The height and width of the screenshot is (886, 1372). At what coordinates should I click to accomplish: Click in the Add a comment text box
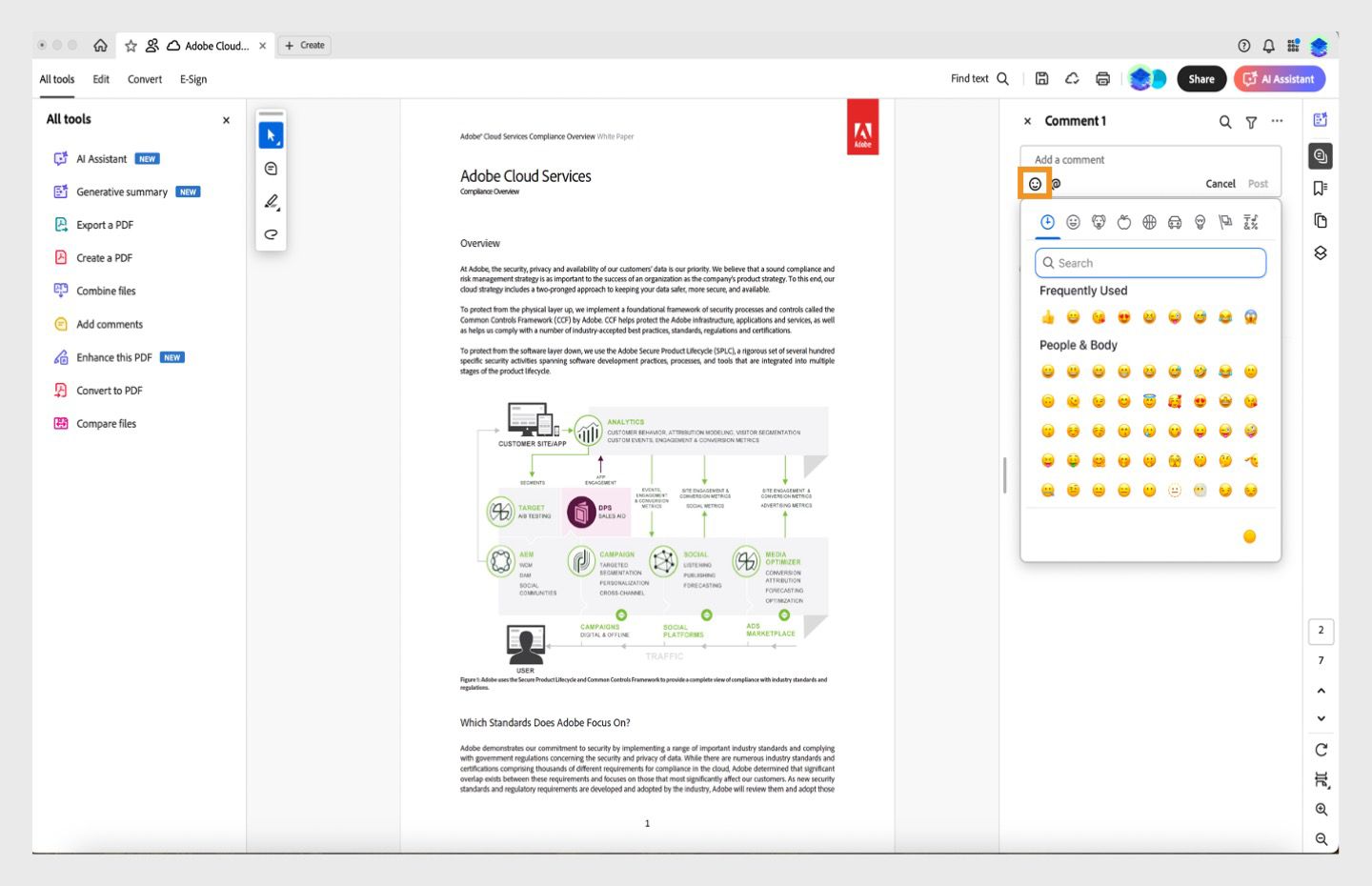[x=1150, y=159]
